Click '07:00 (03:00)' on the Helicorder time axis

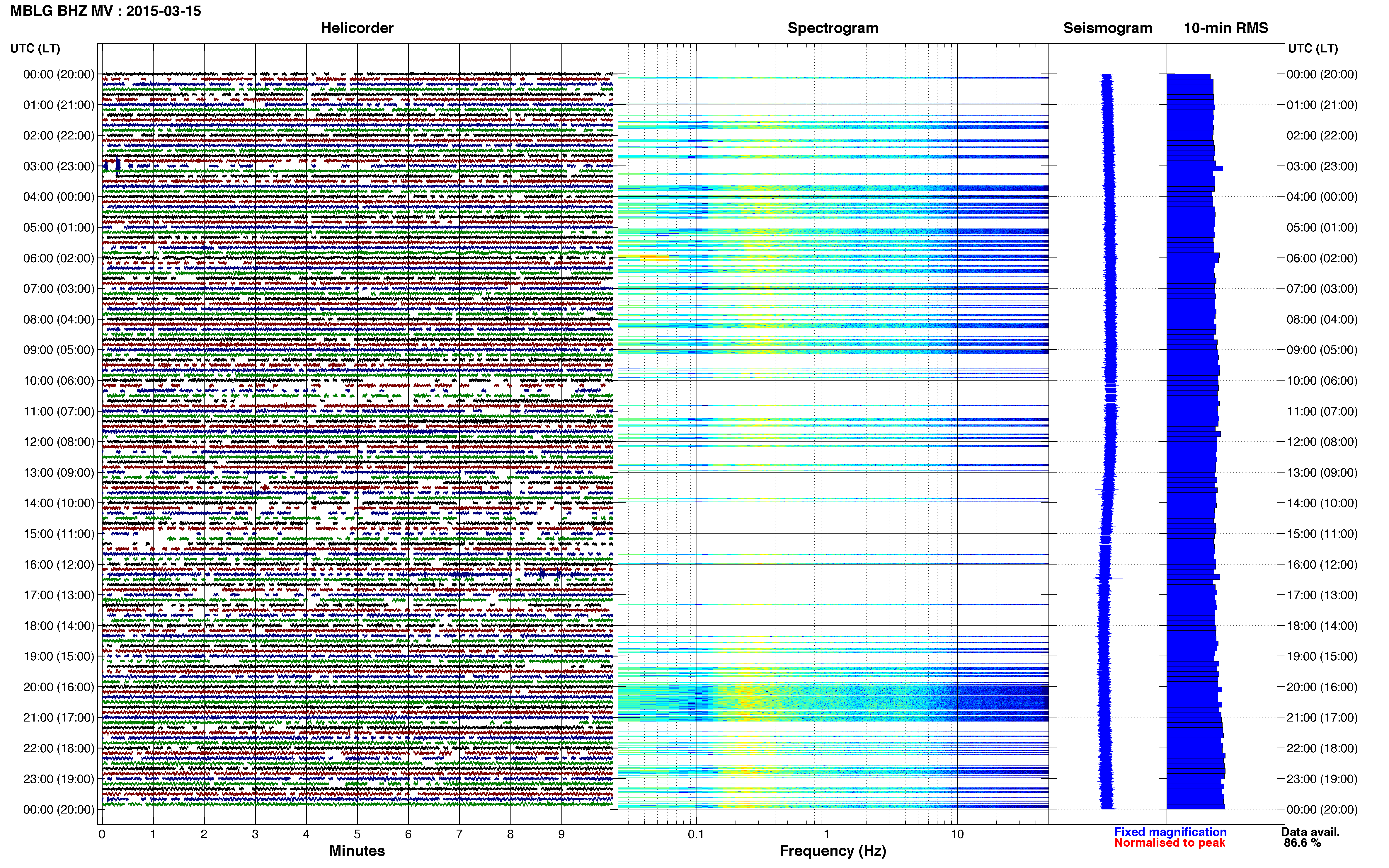[x=59, y=289]
